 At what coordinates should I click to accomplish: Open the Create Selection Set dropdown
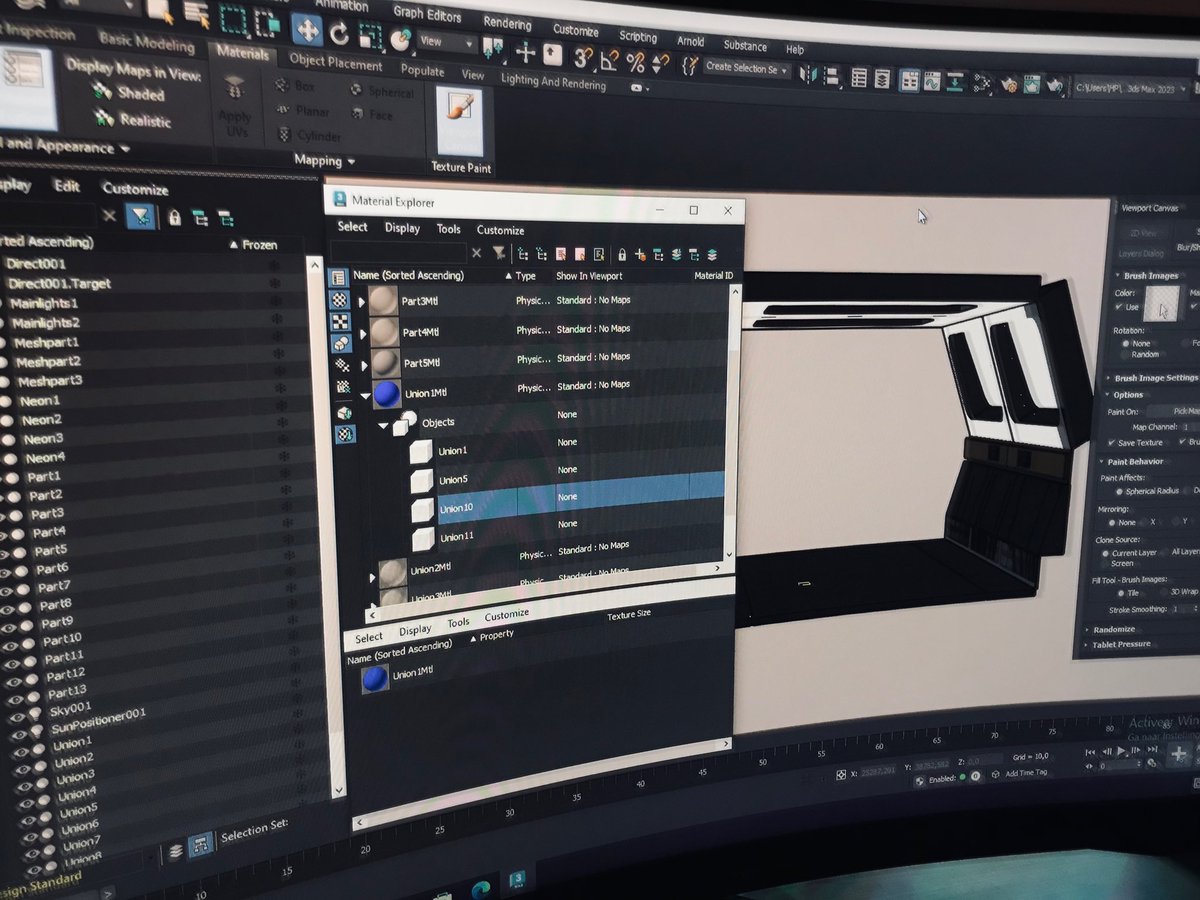748,69
